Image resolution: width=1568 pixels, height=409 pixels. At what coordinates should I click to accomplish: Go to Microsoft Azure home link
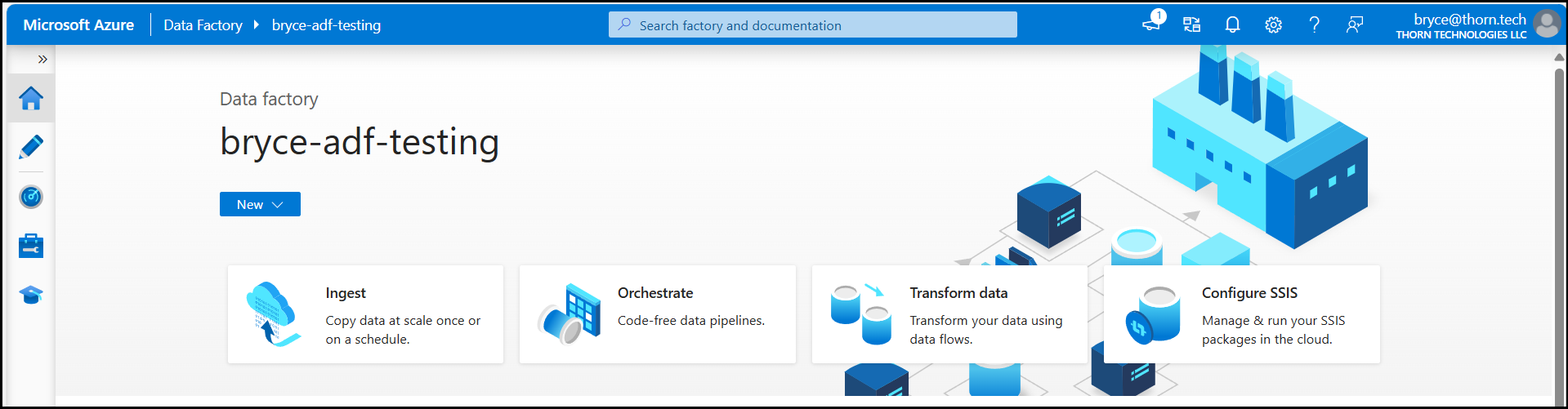click(x=78, y=25)
